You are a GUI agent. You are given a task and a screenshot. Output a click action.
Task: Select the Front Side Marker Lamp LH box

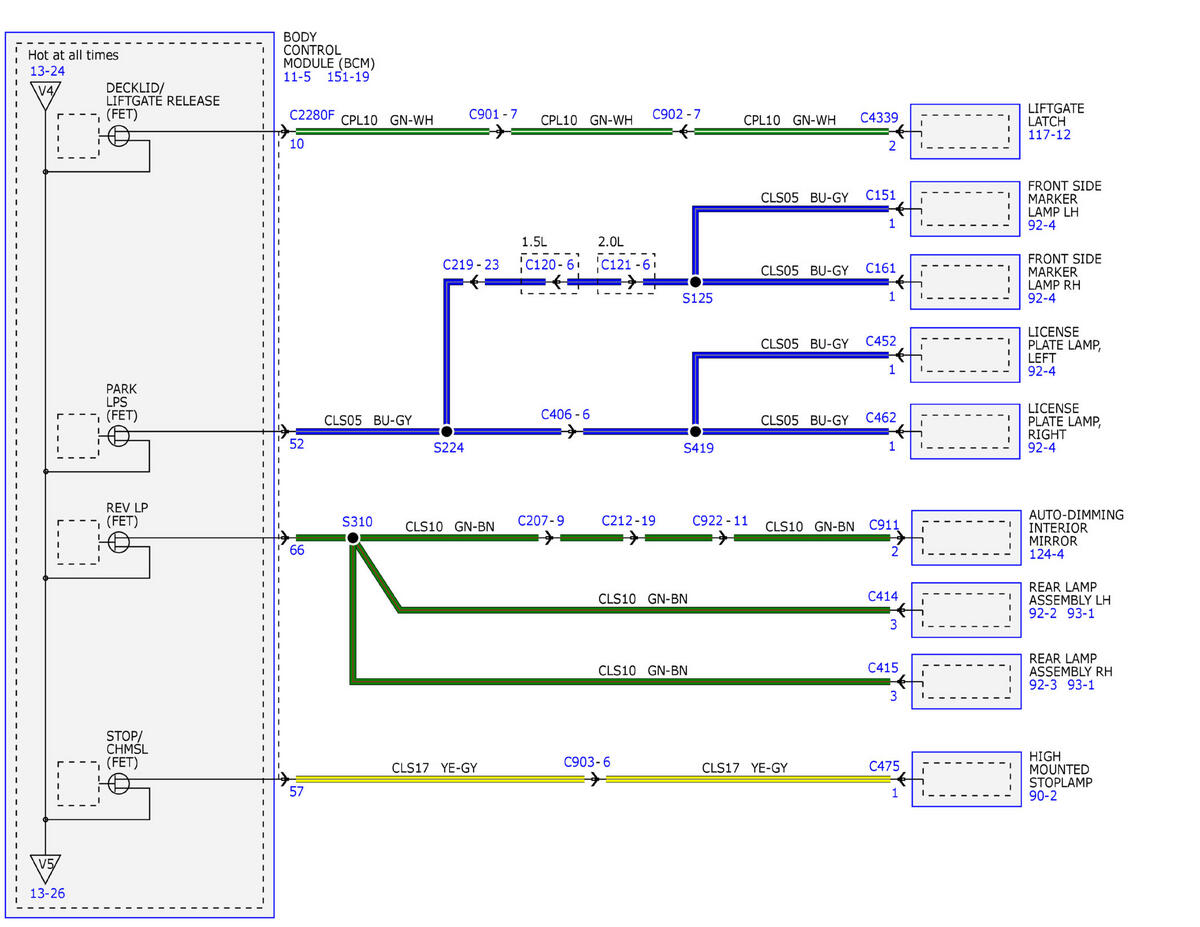coord(965,208)
